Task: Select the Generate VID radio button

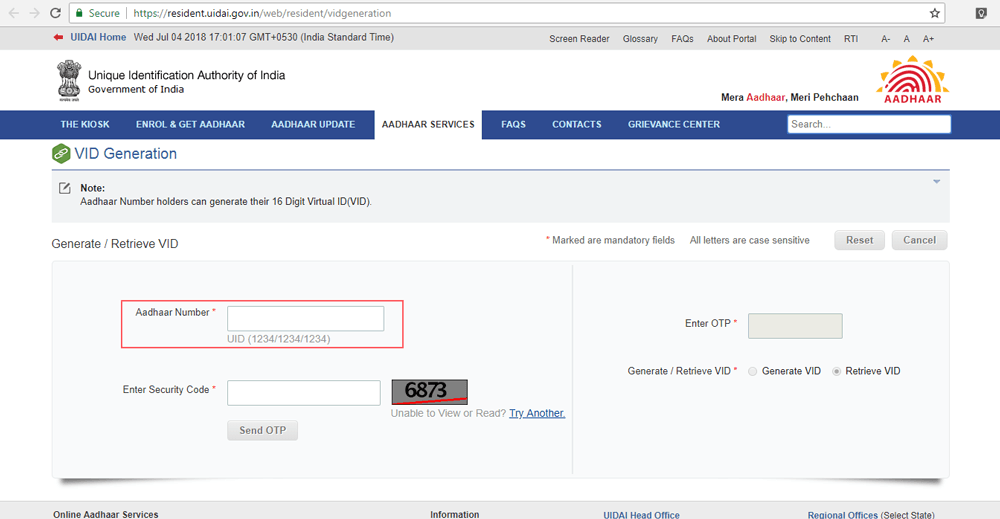Action: (753, 371)
